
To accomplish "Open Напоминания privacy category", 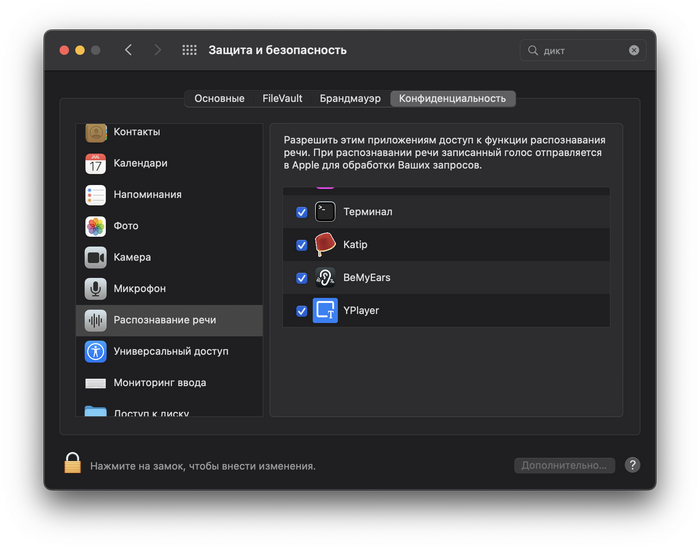I will click(x=147, y=194).
